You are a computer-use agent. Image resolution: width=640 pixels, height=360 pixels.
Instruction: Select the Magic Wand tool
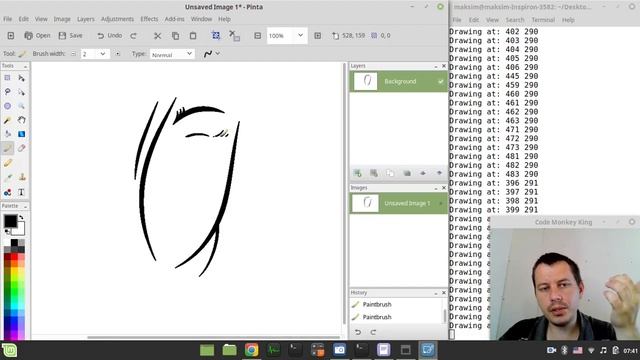(x=7, y=120)
